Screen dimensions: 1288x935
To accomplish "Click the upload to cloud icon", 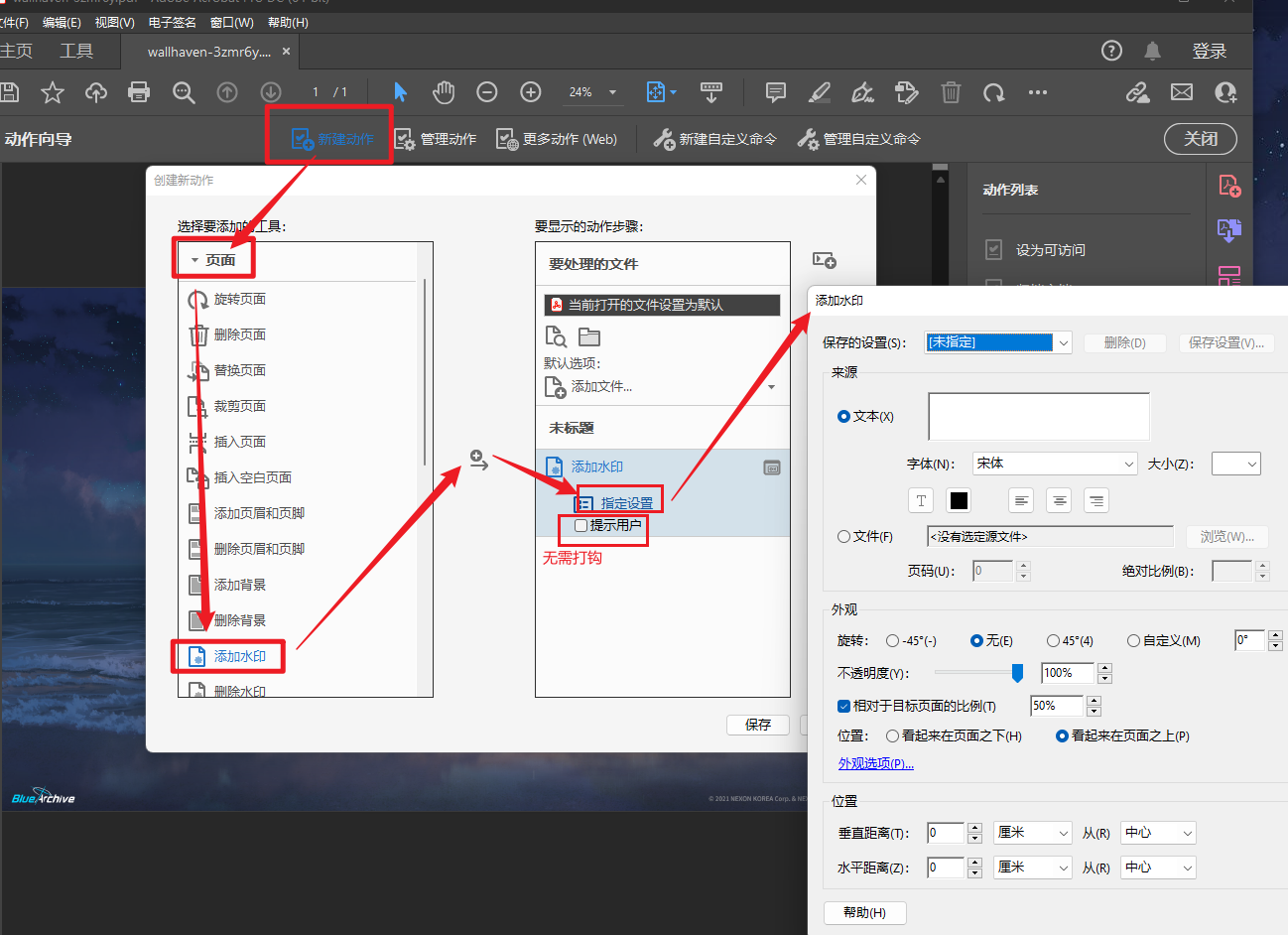I will 96,92.
